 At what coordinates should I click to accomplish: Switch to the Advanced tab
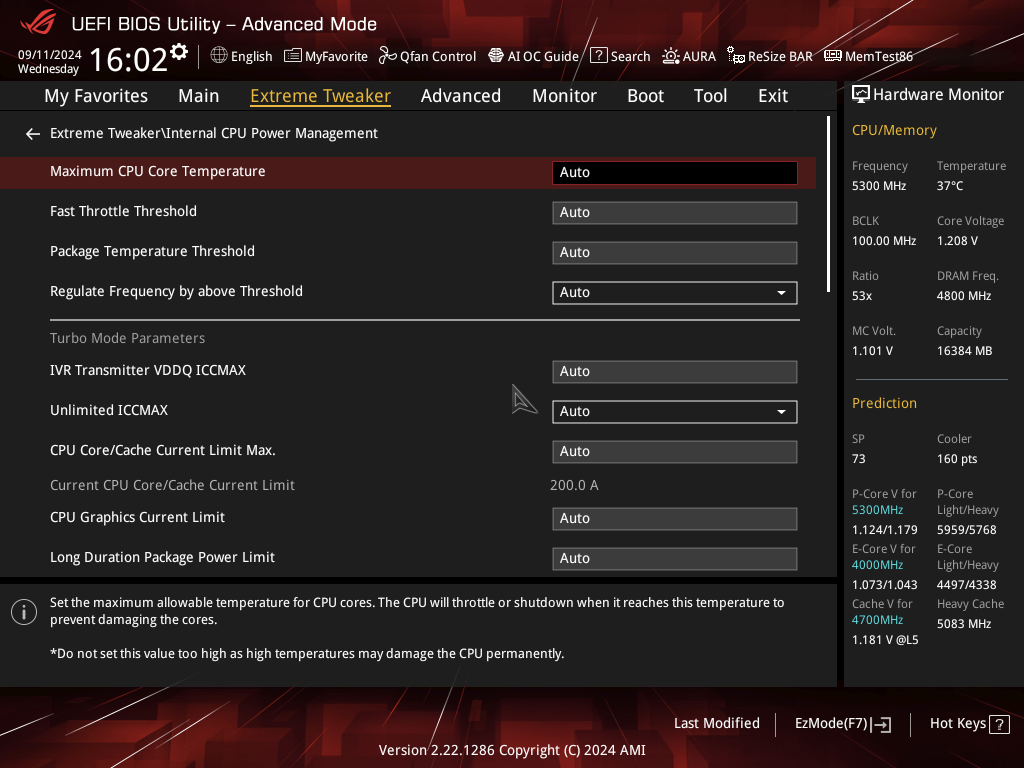461,95
